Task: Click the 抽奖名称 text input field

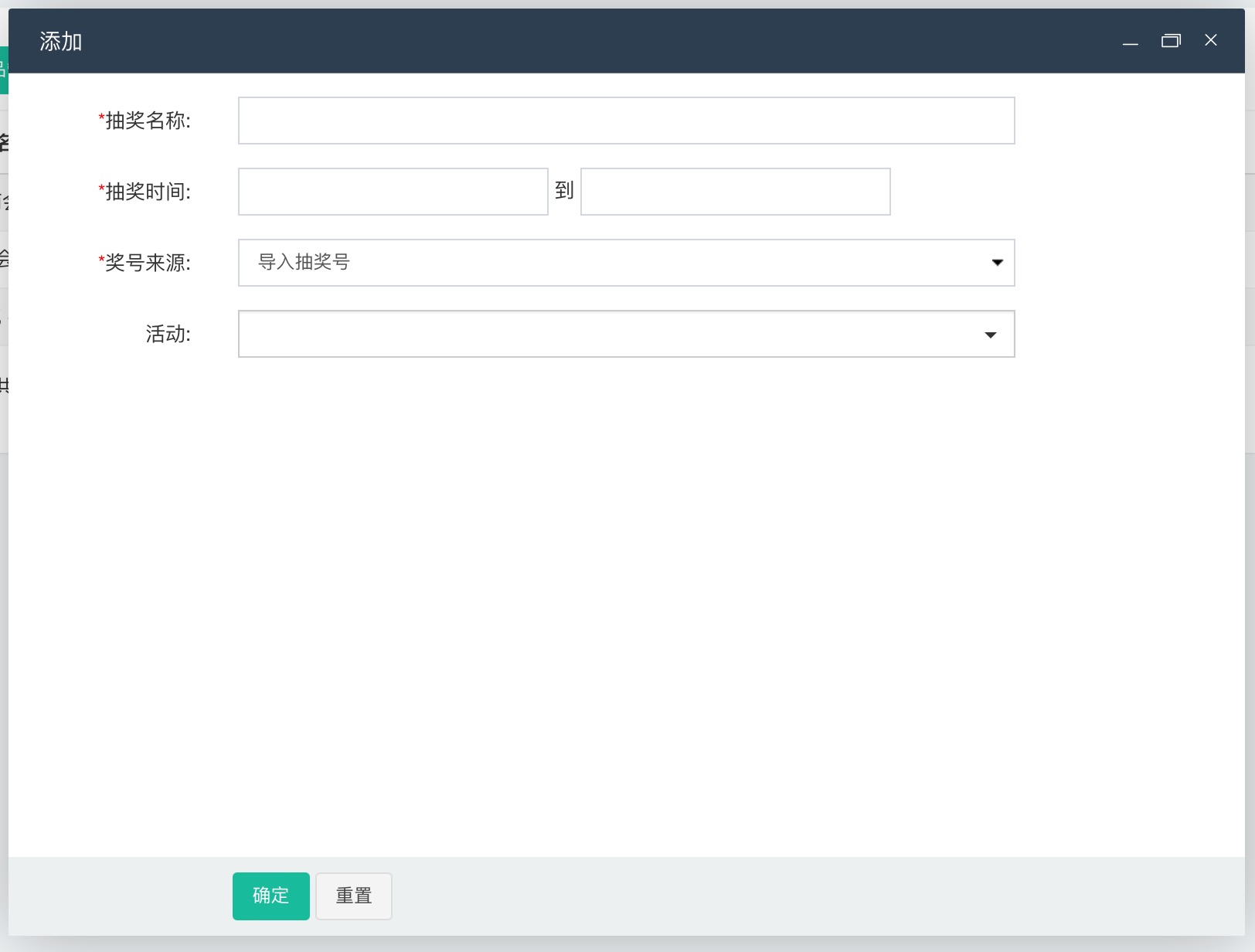Action: tap(626, 121)
